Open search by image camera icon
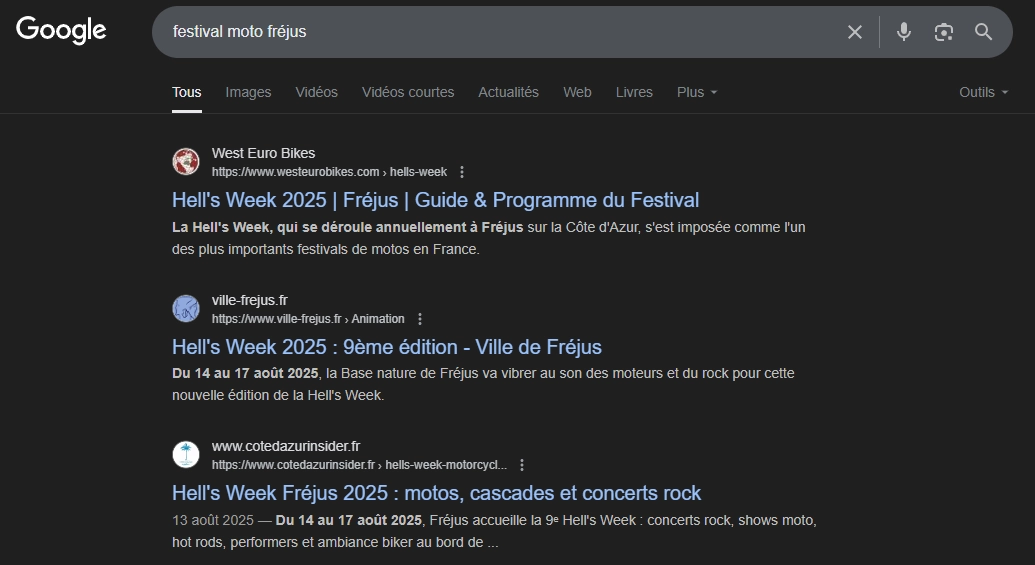 944,32
